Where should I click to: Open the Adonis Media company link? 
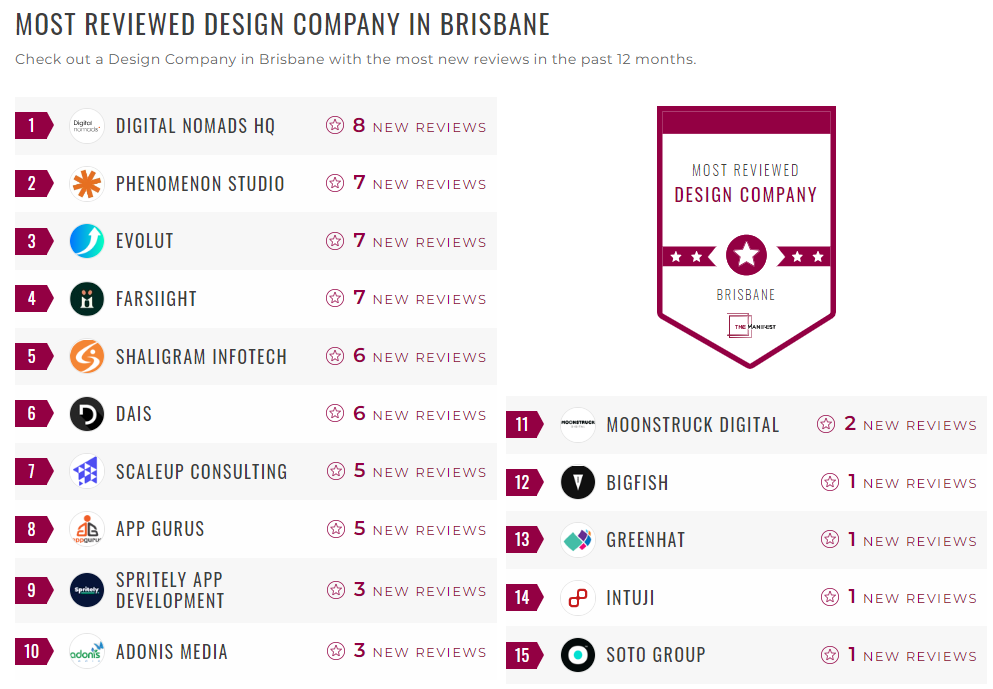pos(172,652)
